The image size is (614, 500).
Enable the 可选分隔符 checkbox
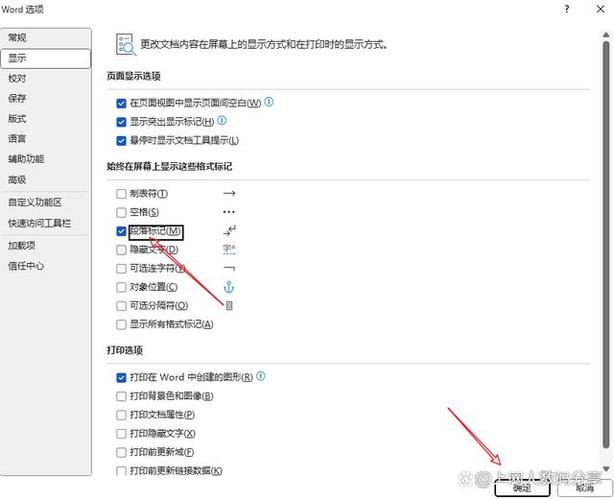click(x=121, y=306)
